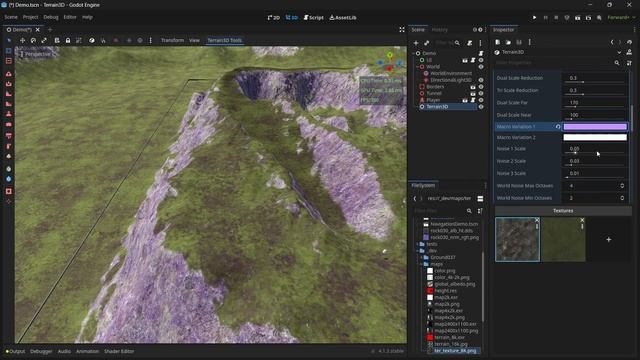Open the AssetLib workspace
The height and width of the screenshot is (360, 640).
[343, 18]
